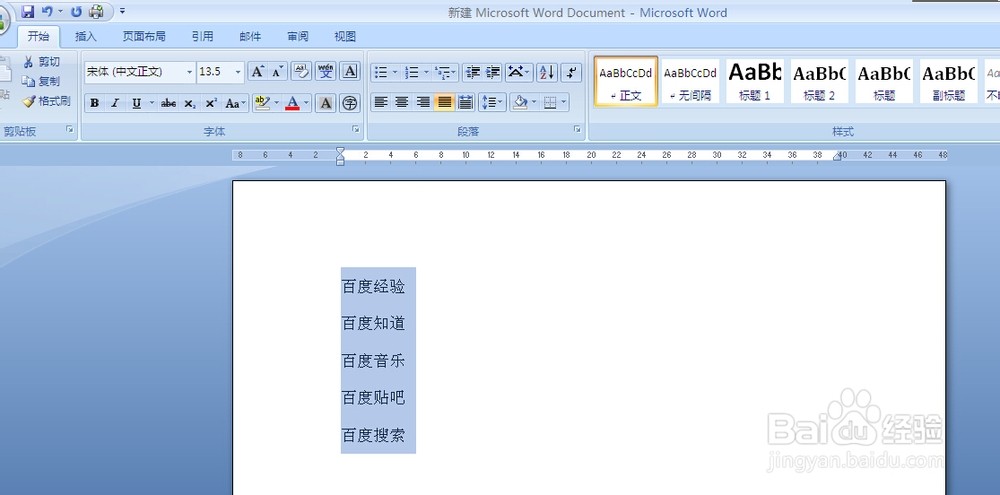
Task: Open the font color dropdown arrow
Action: click(x=307, y=103)
